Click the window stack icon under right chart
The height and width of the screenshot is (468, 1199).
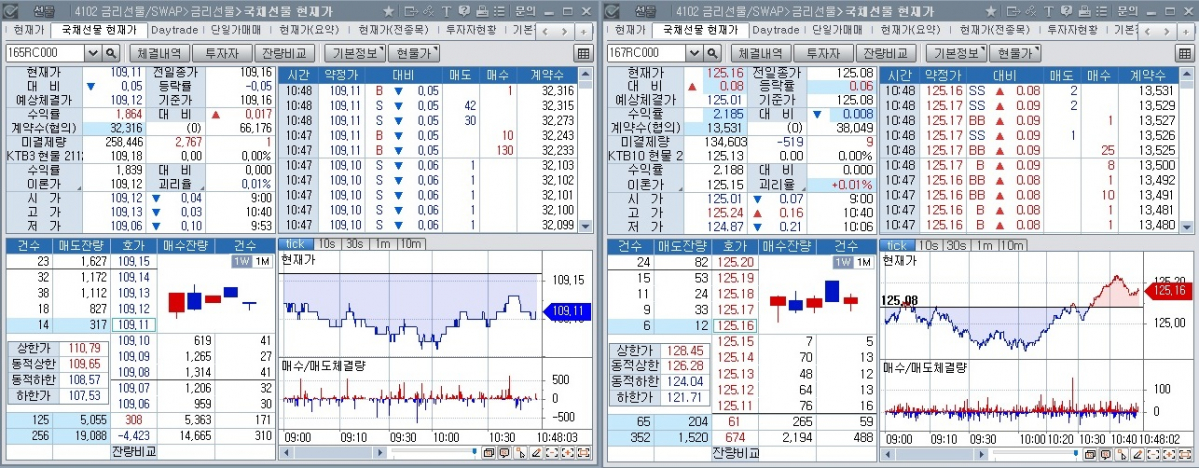click(1089, 453)
